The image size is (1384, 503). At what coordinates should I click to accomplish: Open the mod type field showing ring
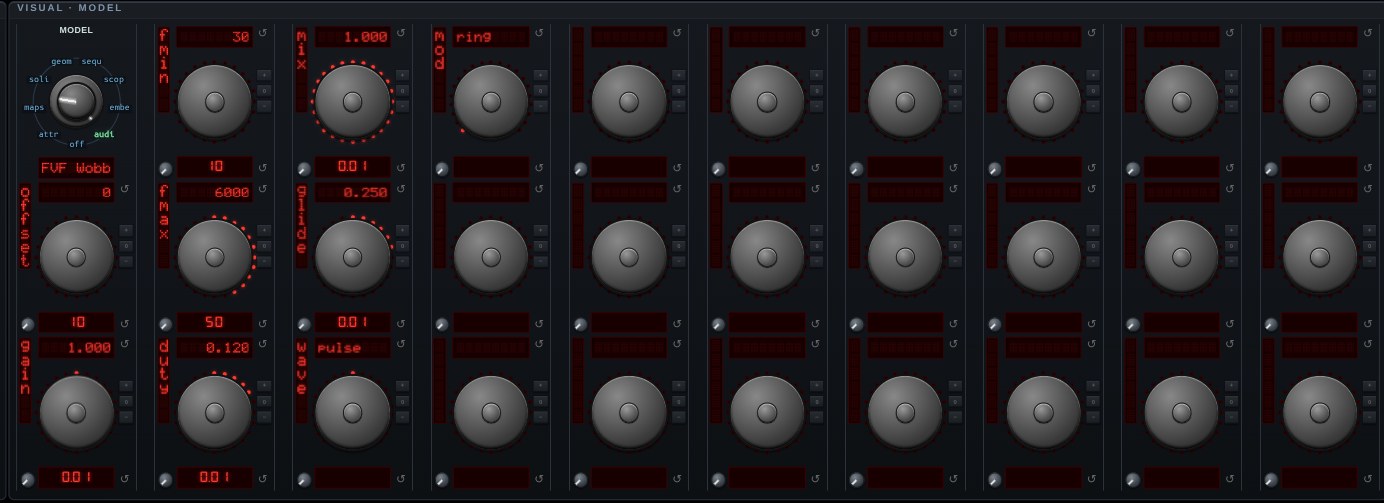pyautogui.click(x=490, y=37)
